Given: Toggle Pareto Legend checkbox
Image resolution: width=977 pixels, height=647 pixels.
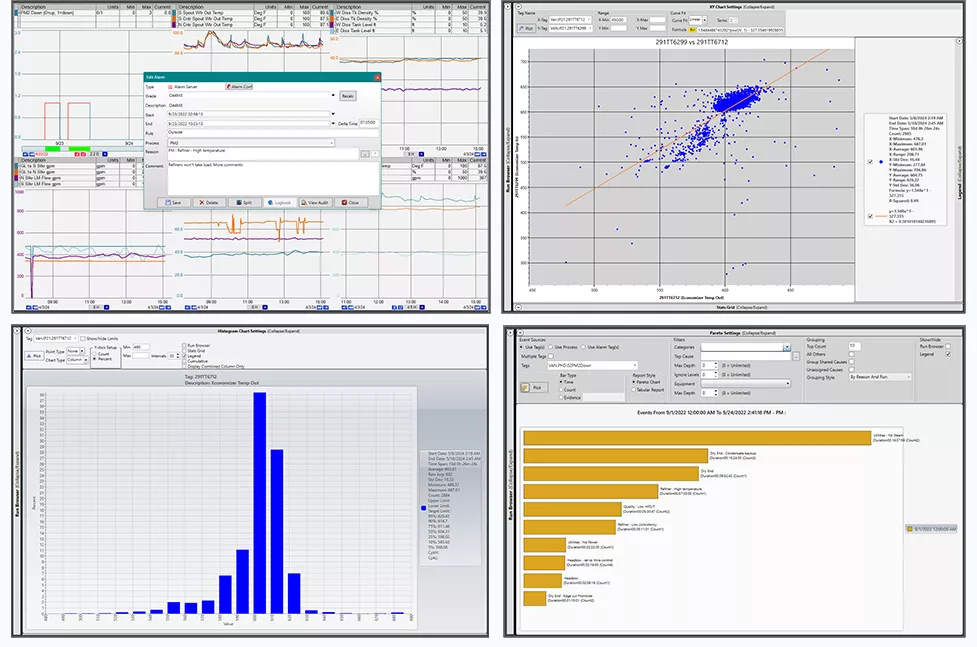Looking at the screenshot, I should click(948, 354).
